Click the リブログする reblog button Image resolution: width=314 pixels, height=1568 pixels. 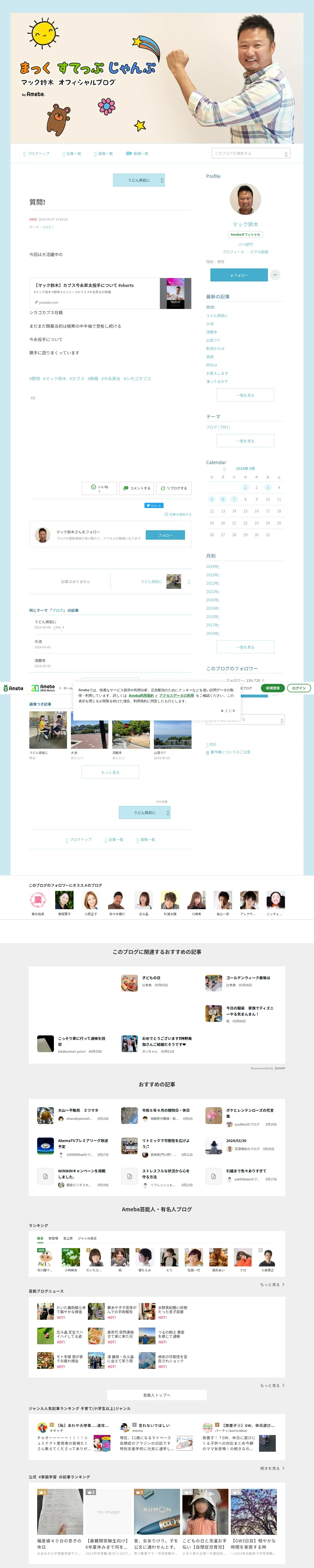174,488
